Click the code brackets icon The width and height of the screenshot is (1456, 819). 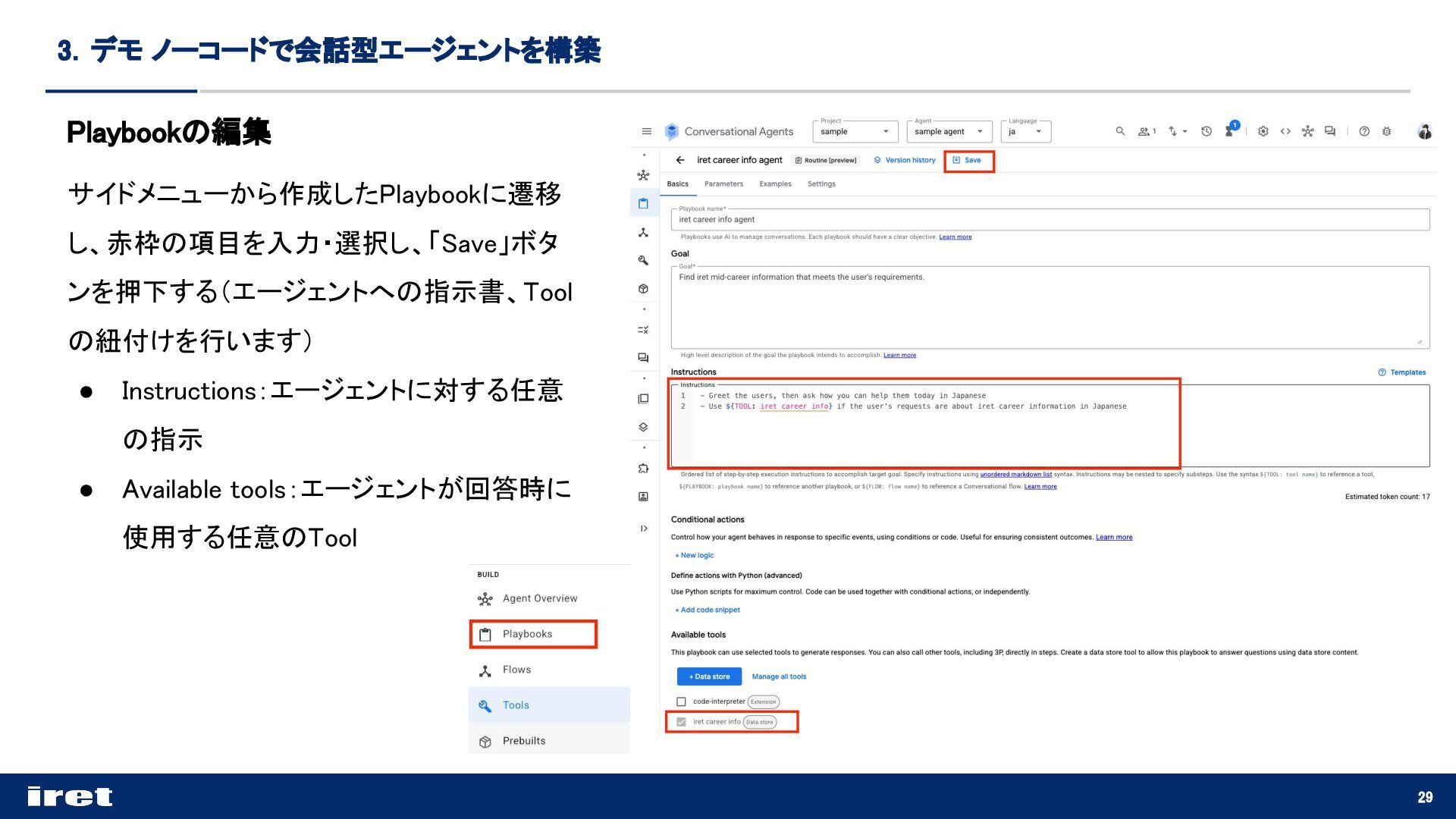(1285, 131)
